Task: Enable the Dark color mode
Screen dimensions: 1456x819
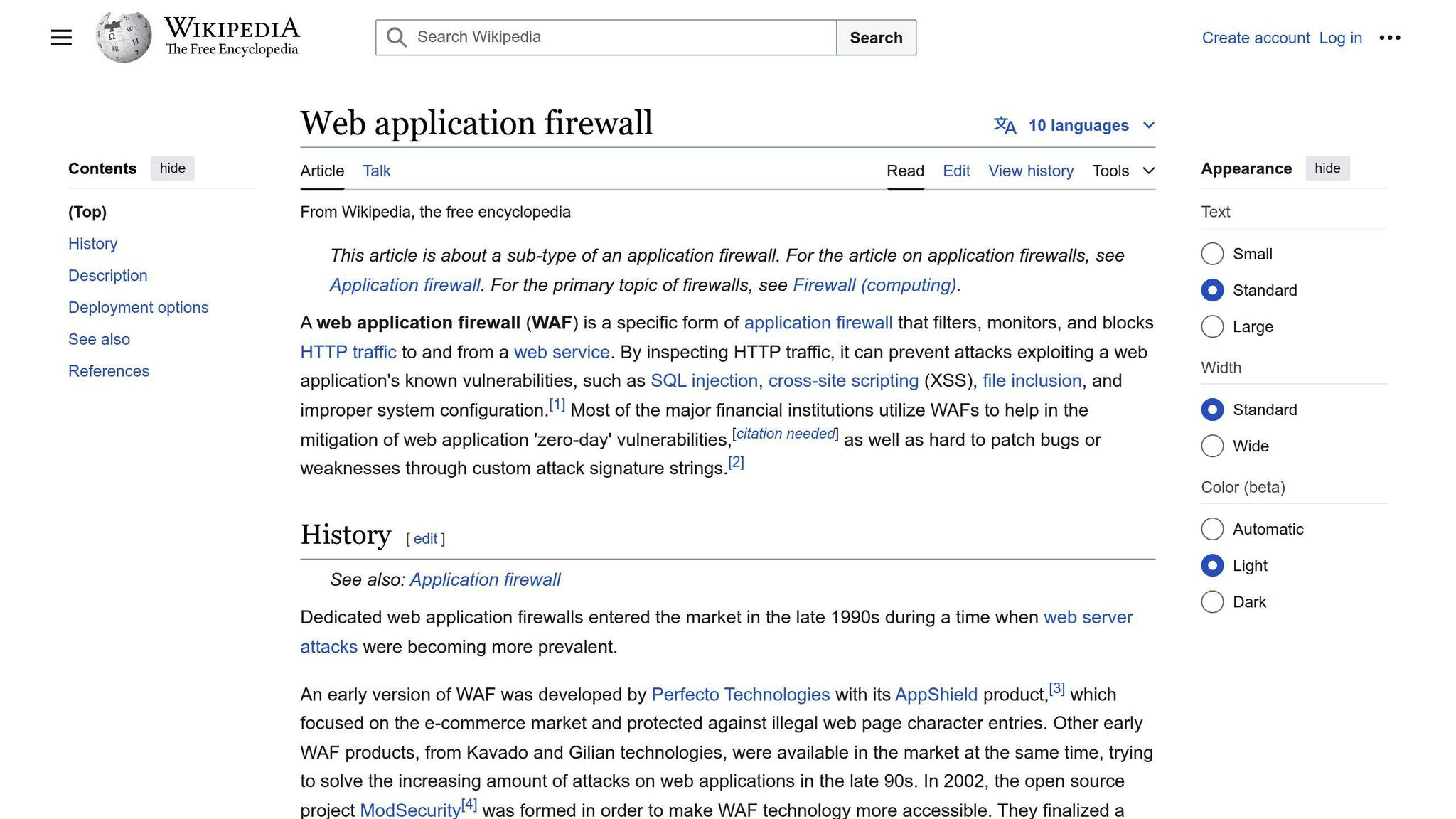Action: 1212,601
